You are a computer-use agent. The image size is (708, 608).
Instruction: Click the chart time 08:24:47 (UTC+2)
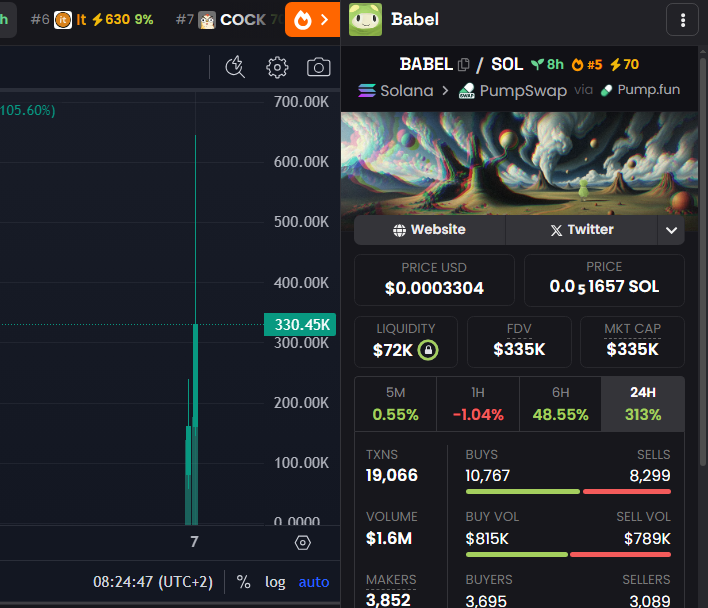(153, 582)
